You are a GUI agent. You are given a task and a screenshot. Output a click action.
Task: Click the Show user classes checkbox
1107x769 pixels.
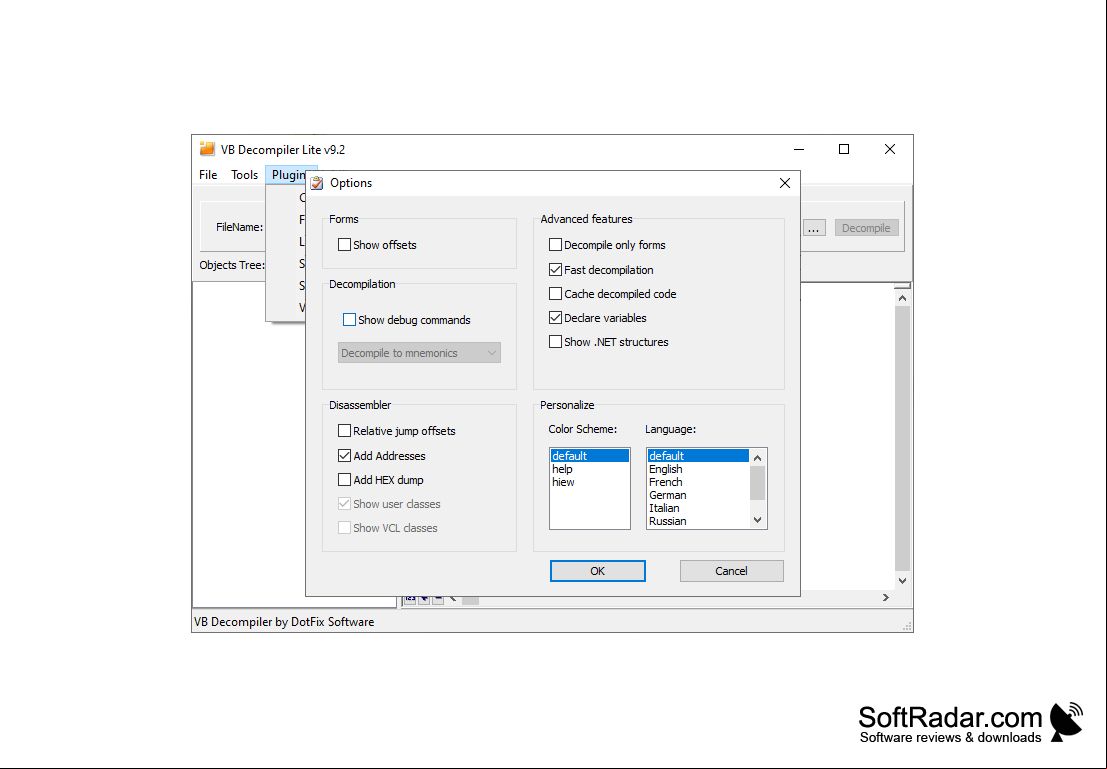pos(345,504)
